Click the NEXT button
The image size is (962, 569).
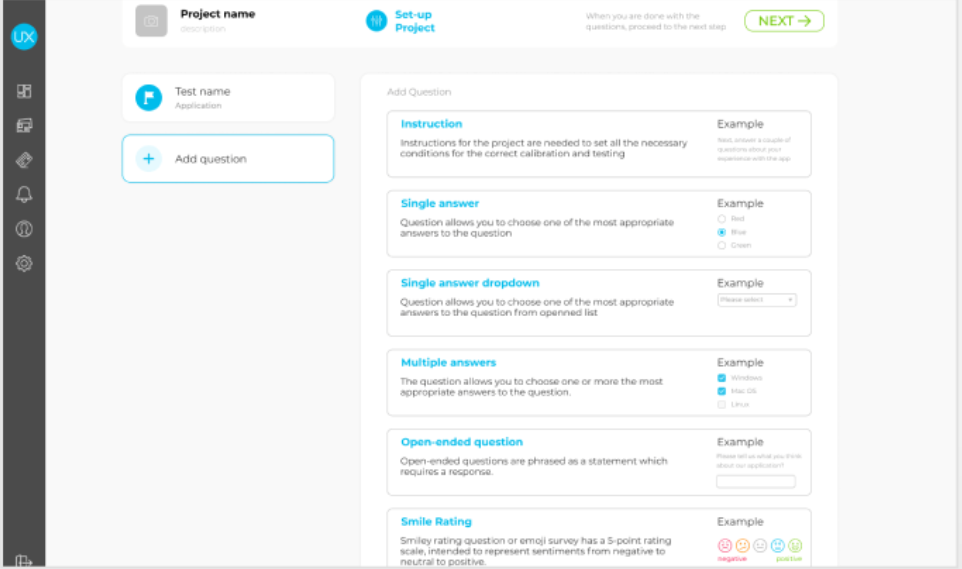[783, 21]
